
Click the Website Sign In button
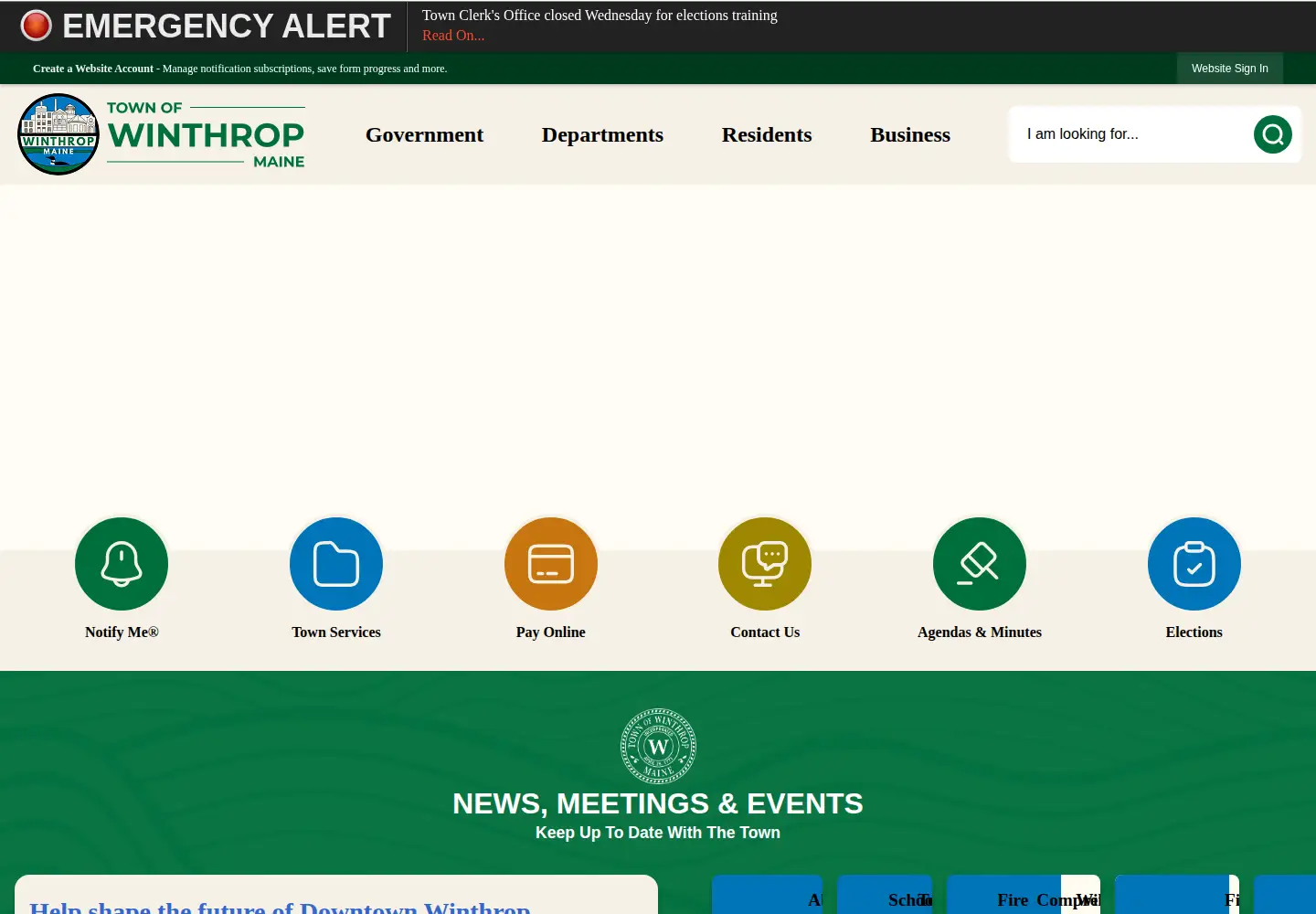(1229, 69)
